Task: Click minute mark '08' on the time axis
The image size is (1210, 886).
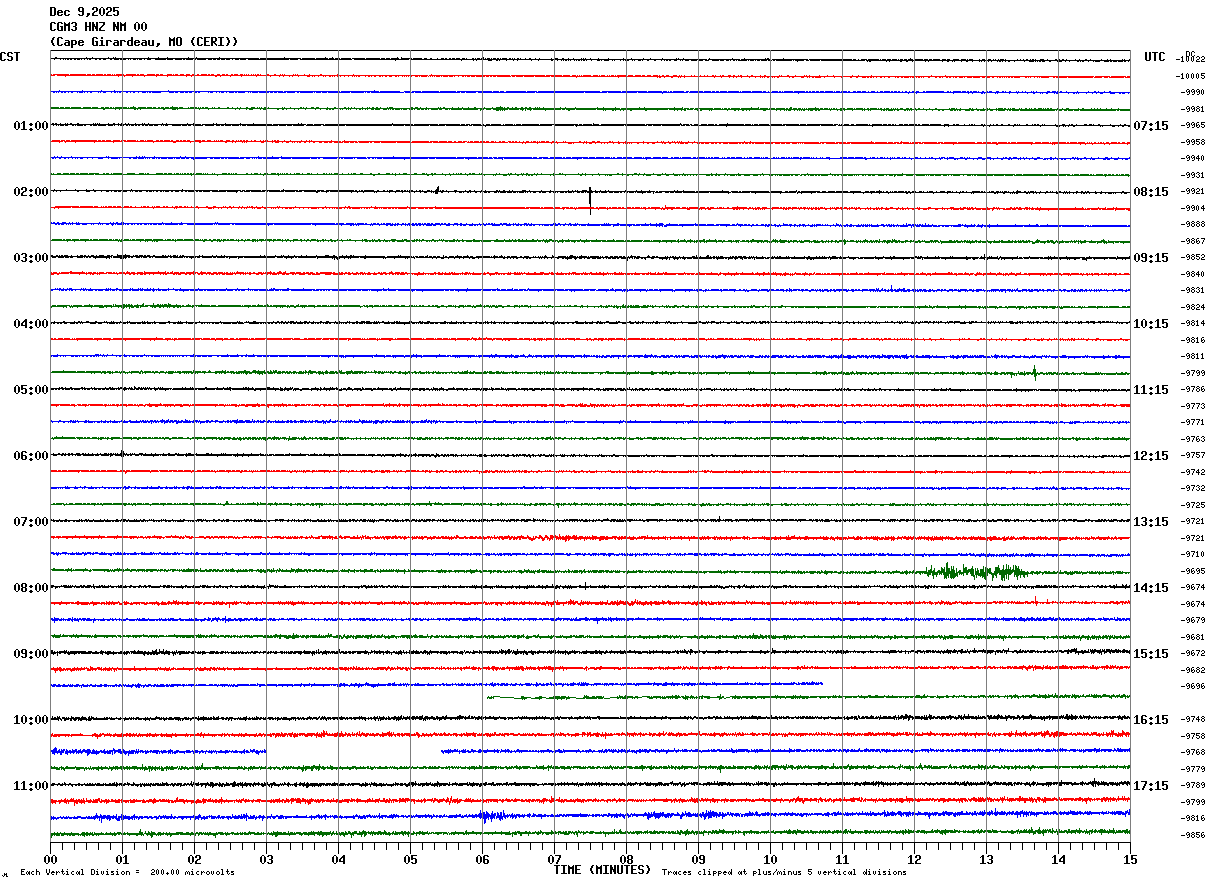Action: click(626, 859)
